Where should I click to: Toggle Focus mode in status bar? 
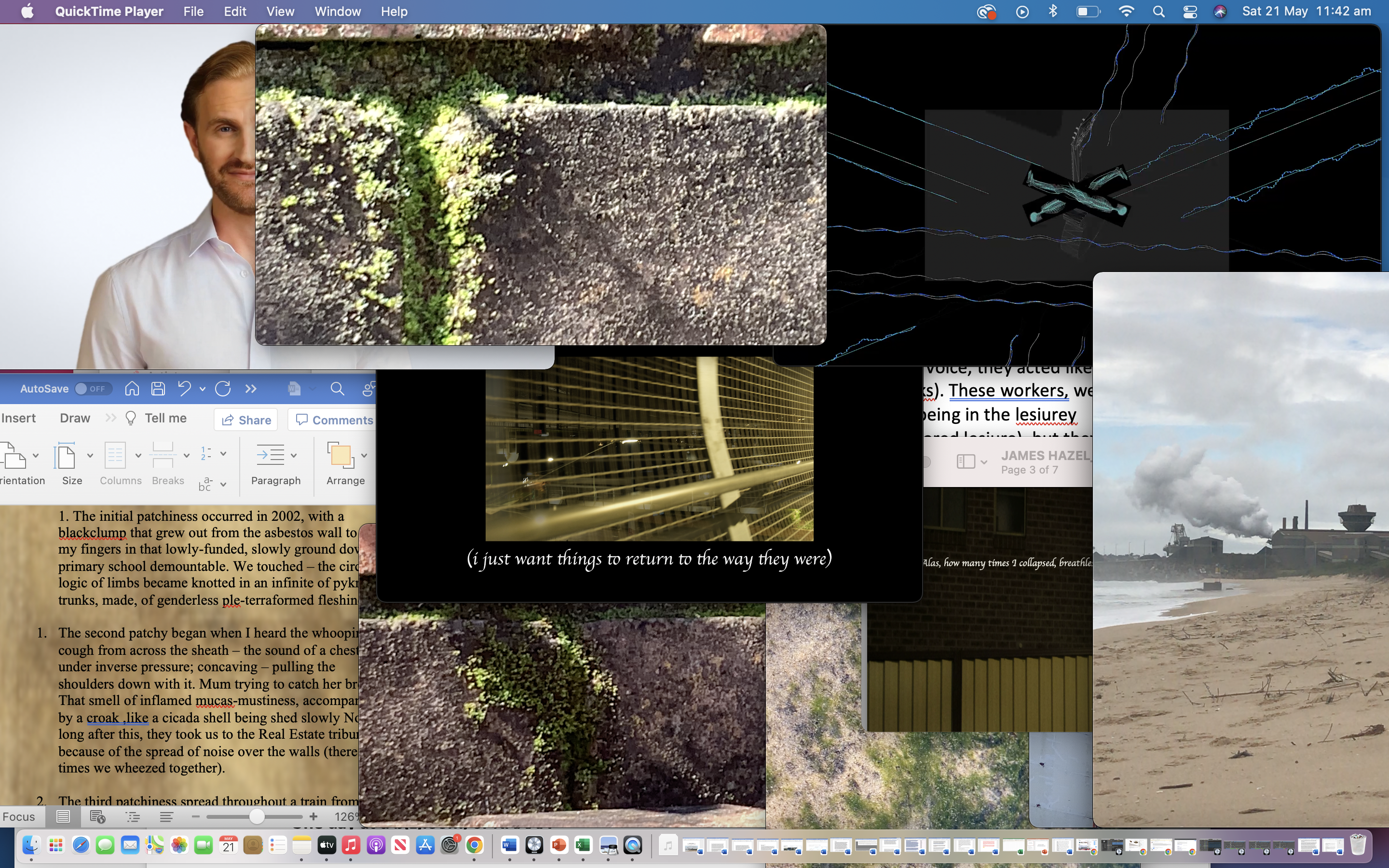pyautogui.click(x=18, y=816)
